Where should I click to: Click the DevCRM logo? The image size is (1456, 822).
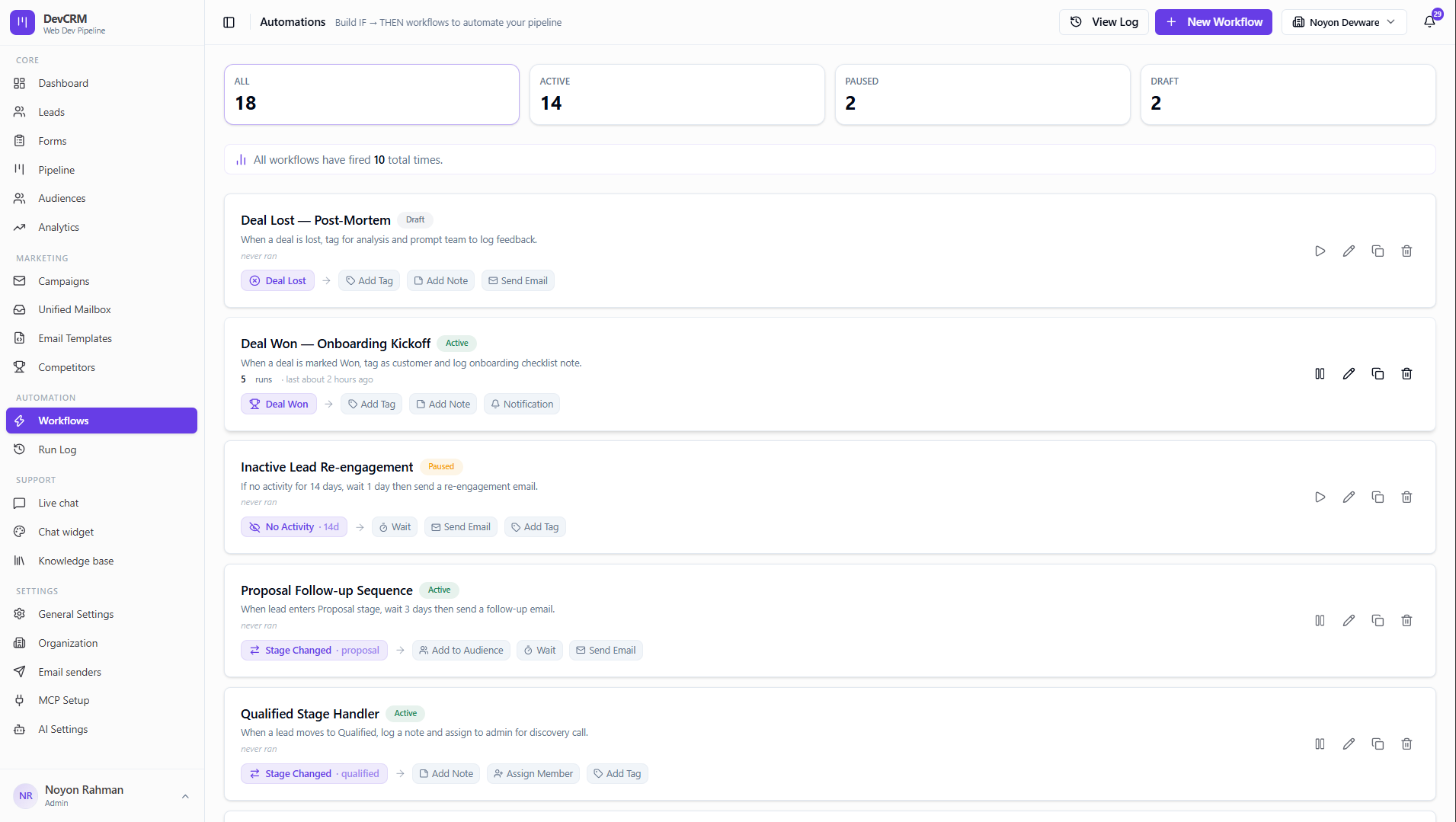tap(22, 22)
